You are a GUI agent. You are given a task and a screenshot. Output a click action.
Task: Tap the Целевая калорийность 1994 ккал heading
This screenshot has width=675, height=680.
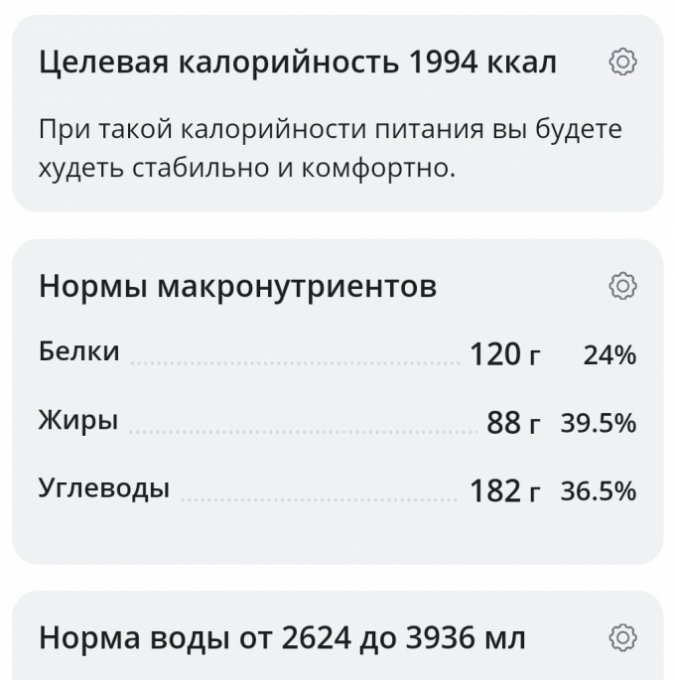297,63
